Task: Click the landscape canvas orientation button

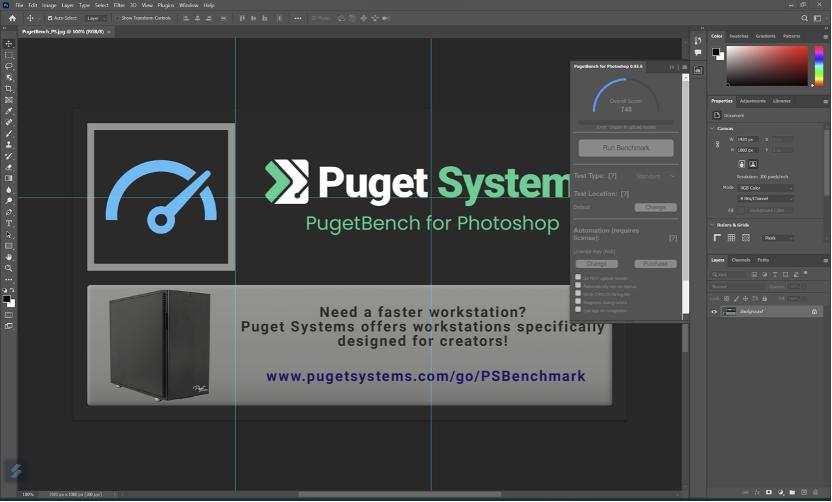Action: 752,164
